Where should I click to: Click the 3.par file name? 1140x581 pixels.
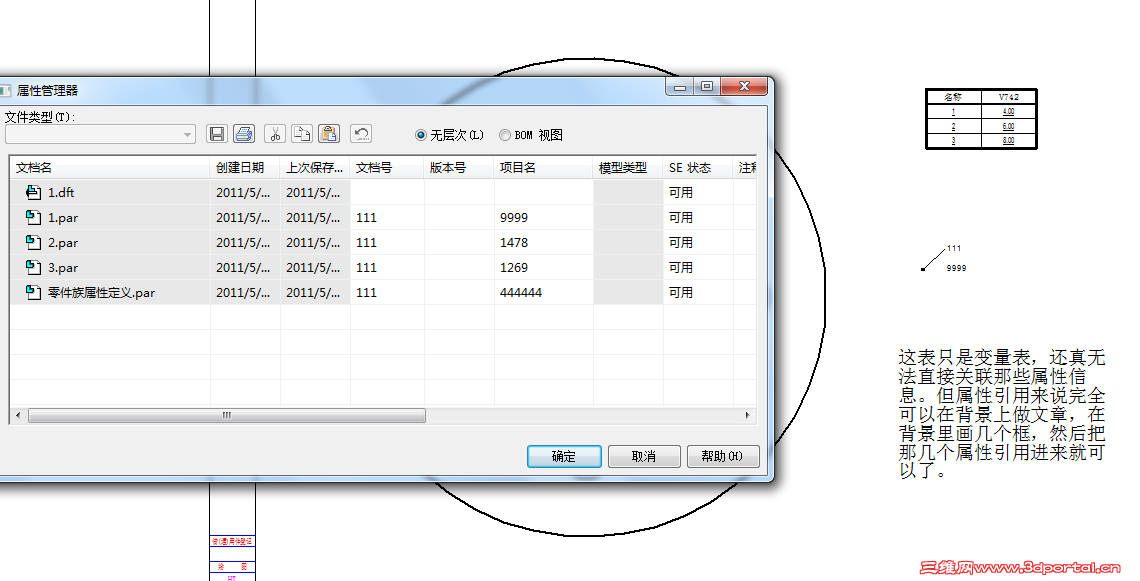coord(63,268)
